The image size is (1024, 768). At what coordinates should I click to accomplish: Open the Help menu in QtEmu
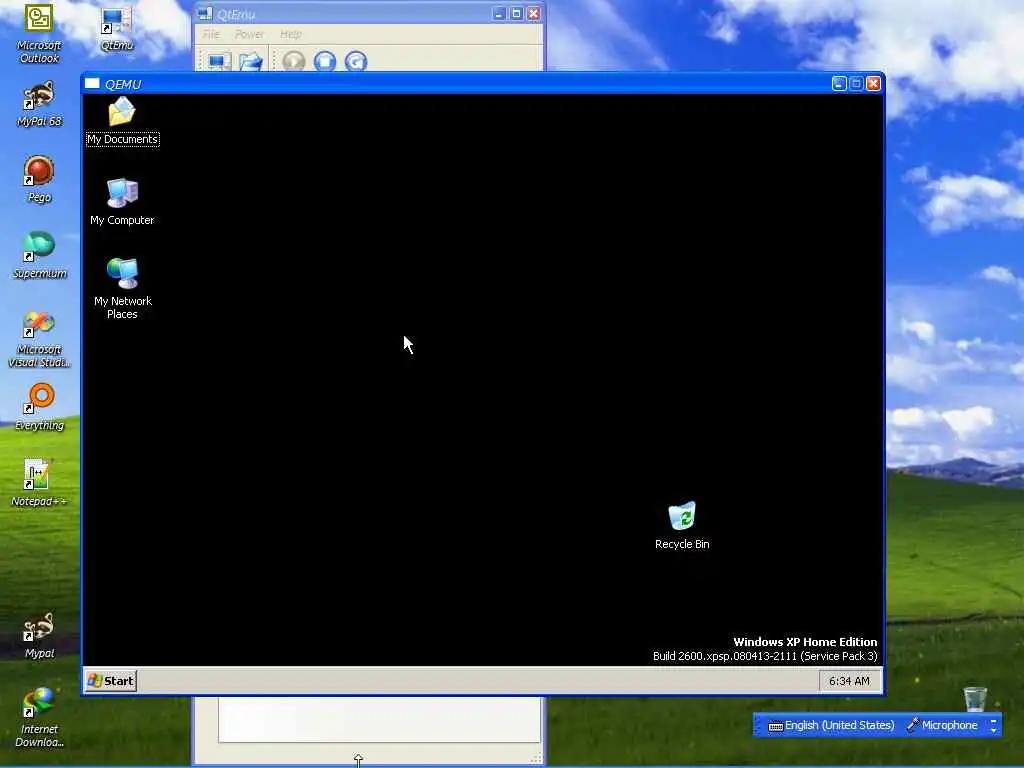(x=291, y=34)
